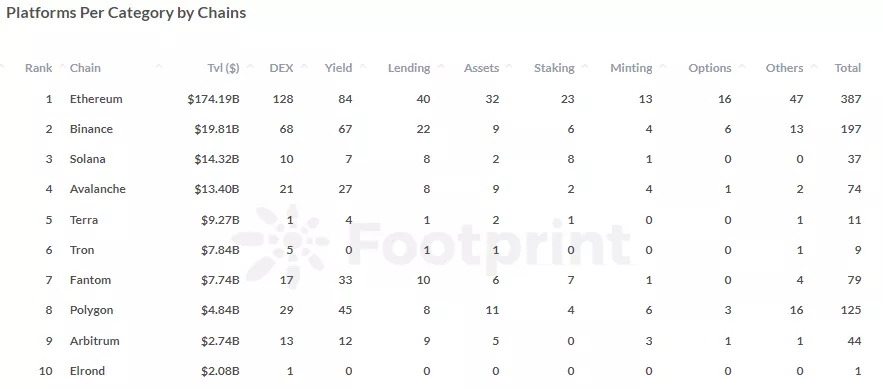
Task: Click the Platforms Per Category by Chains title
Action: [x=126, y=13]
